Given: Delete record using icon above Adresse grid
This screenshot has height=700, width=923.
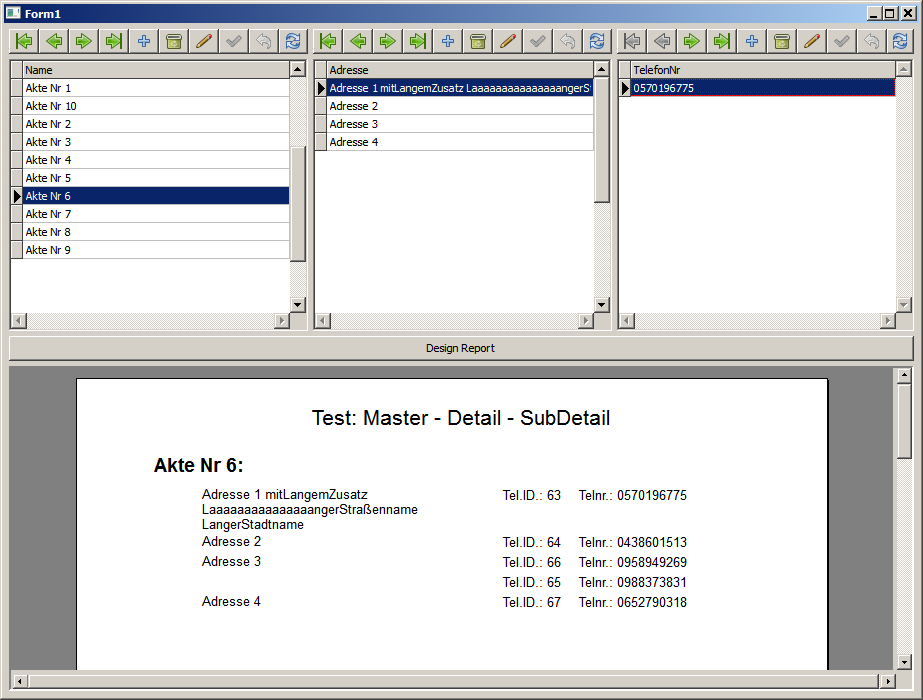Looking at the screenshot, I should click(x=478, y=41).
